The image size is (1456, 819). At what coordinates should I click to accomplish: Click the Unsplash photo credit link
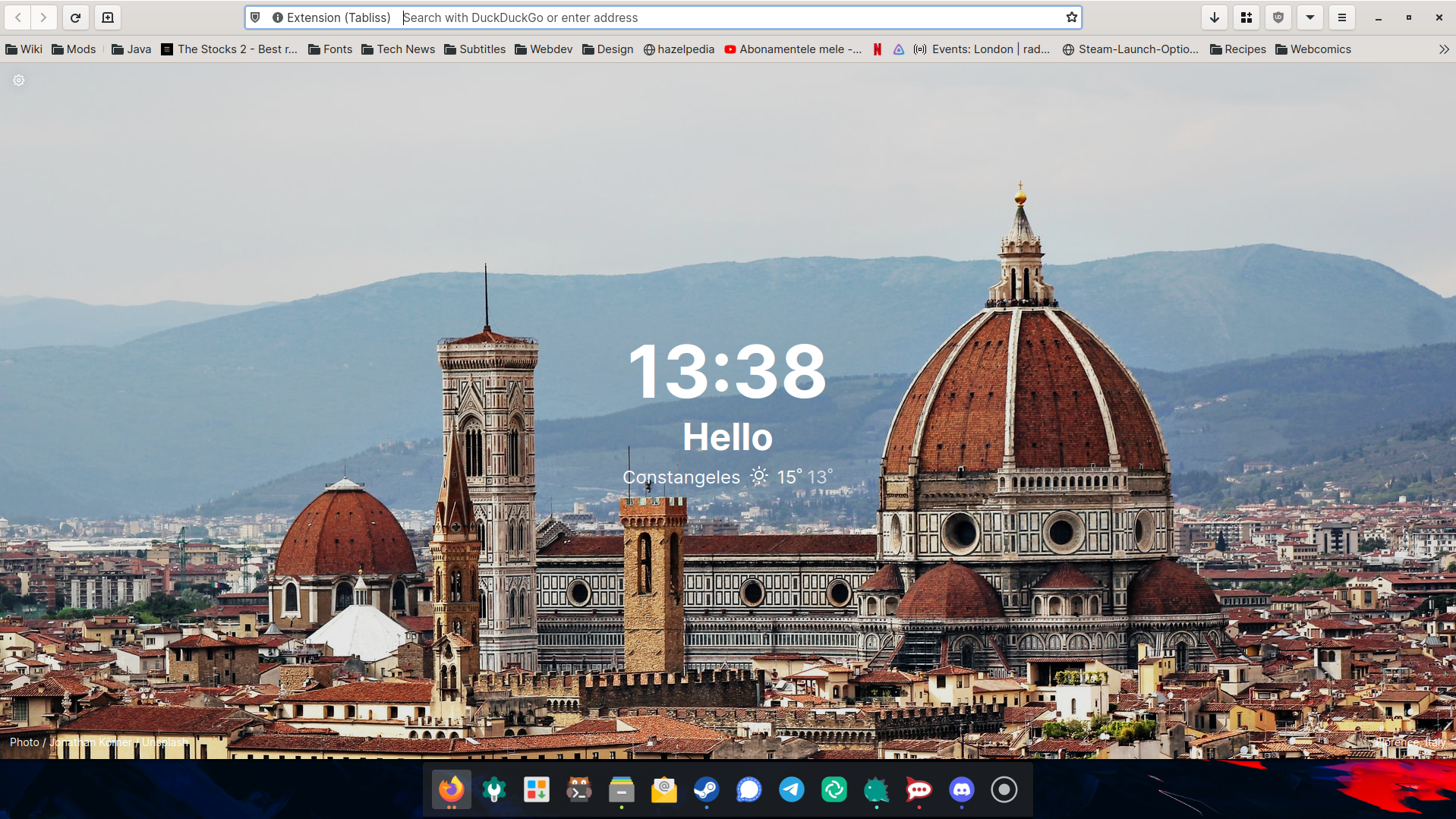[x=164, y=742]
